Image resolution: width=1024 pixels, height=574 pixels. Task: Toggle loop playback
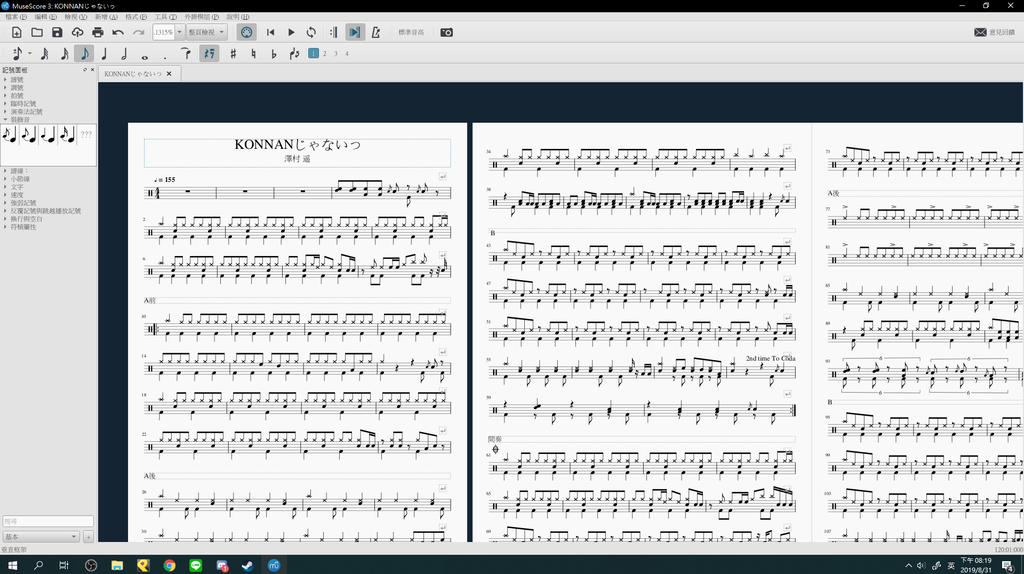[312, 32]
